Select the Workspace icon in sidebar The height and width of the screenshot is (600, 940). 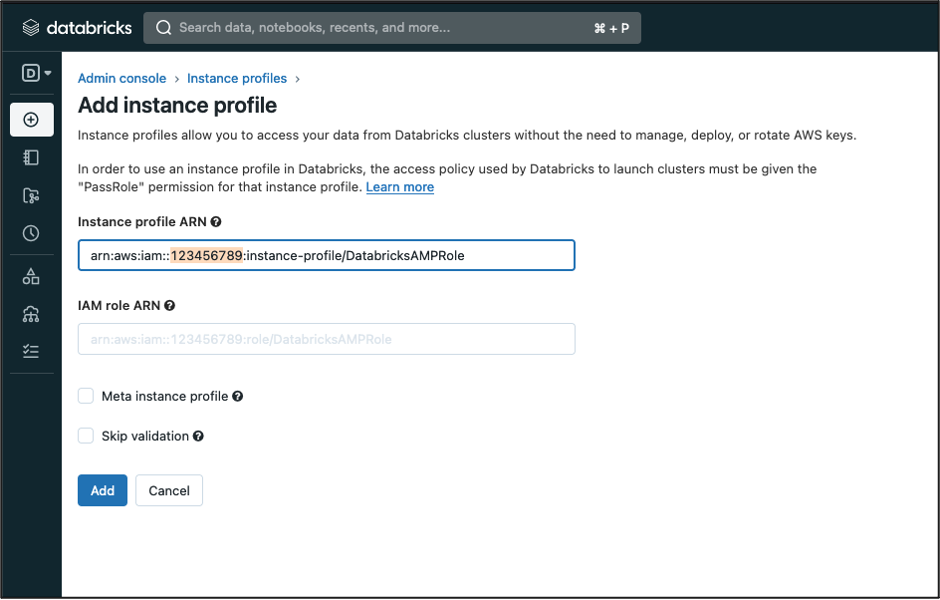coord(30,157)
